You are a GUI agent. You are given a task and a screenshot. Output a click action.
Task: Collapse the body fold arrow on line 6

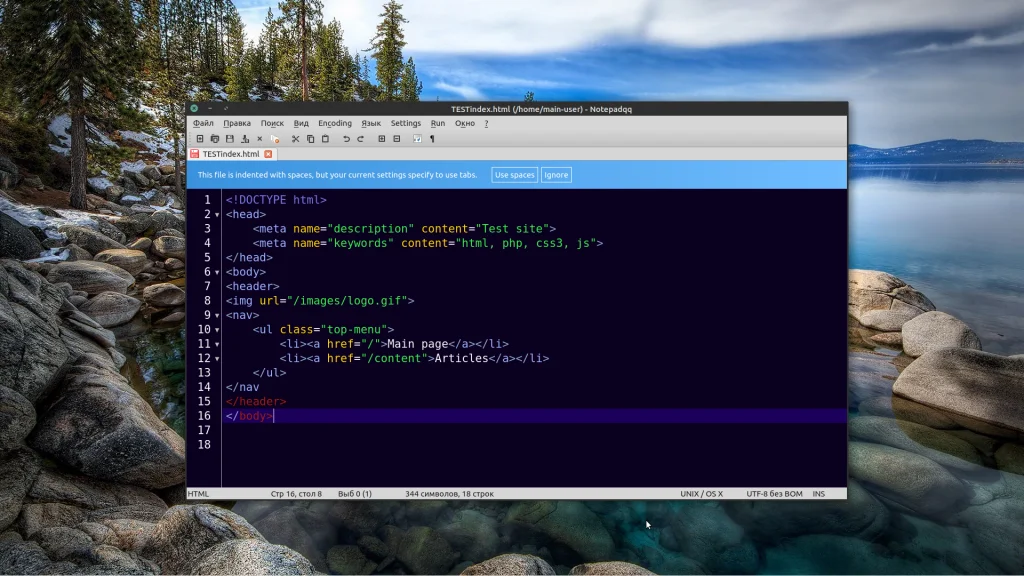click(217, 272)
